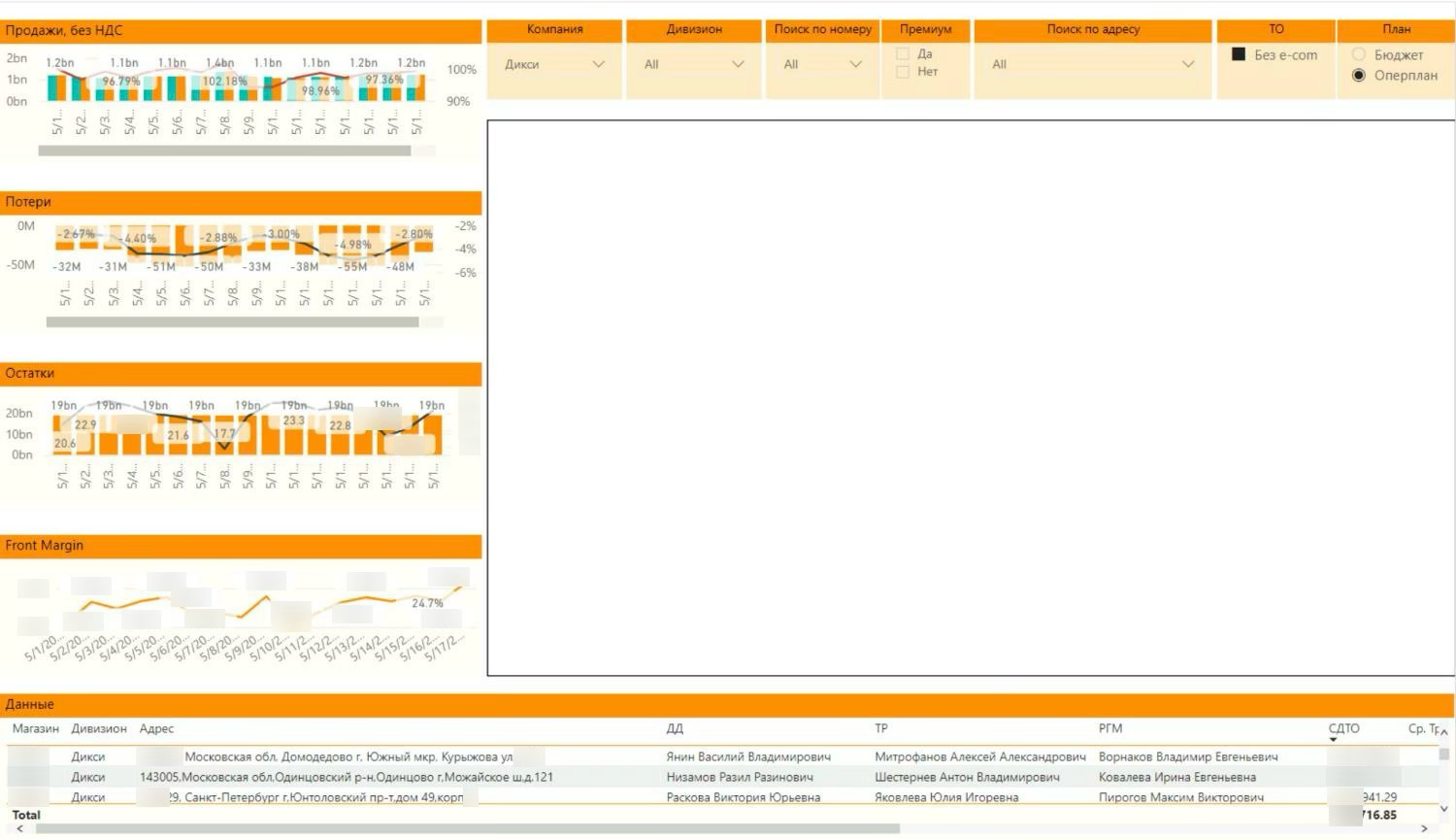Sort by the ТР column header
This screenshot has height=840, width=1456.
(x=881, y=728)
